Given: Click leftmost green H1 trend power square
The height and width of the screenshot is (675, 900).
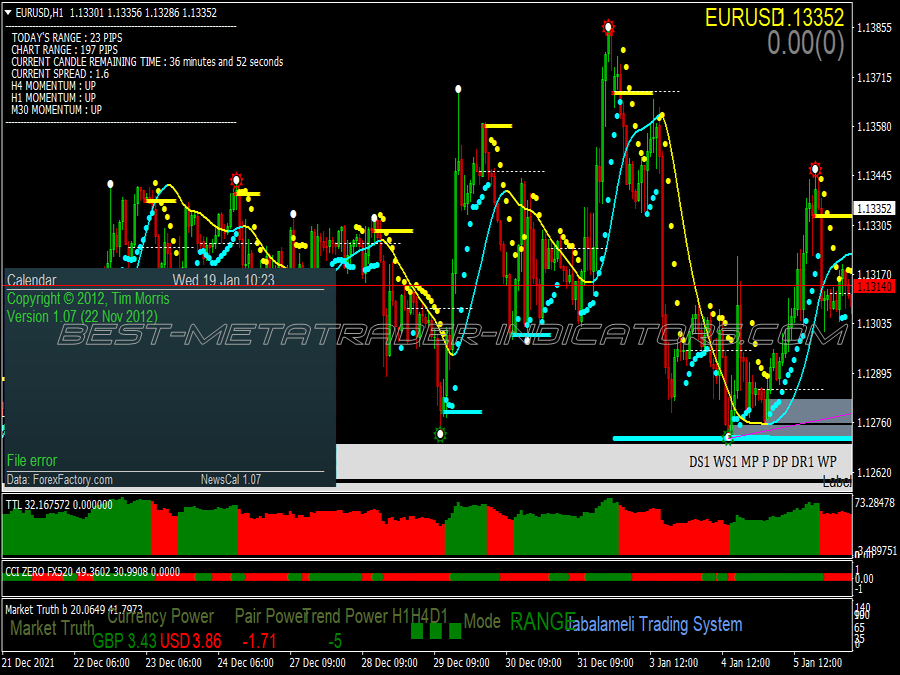Looking at the screenshot, I should 417,631.
